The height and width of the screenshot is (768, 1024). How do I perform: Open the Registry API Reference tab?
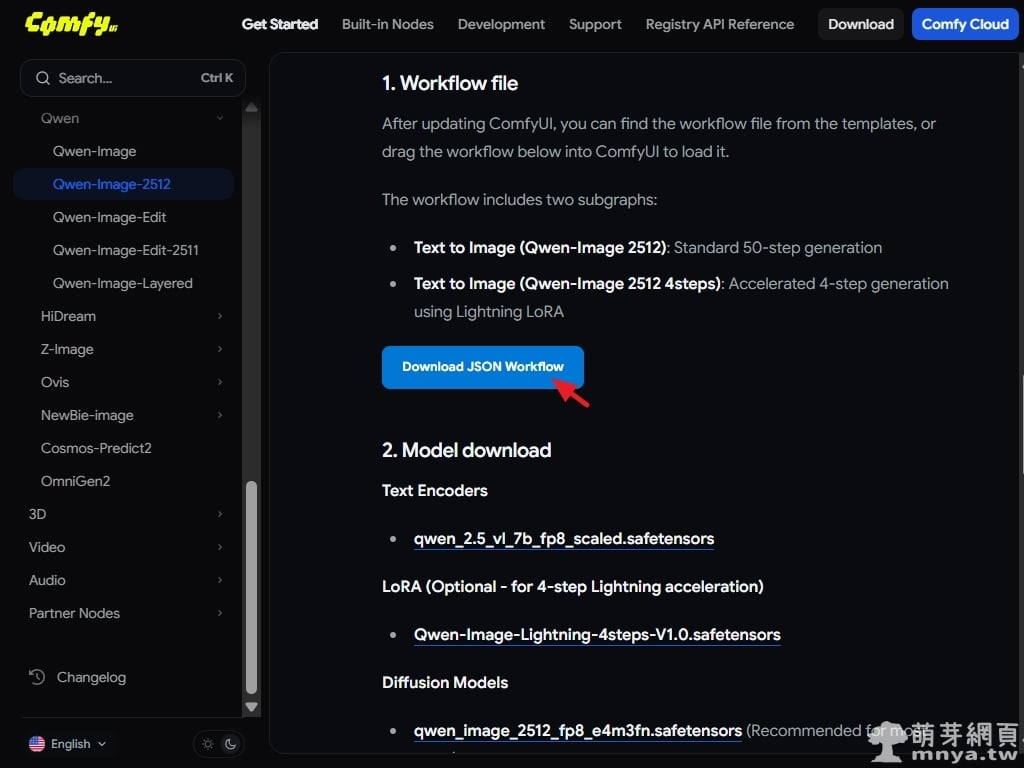coord(719,24)
